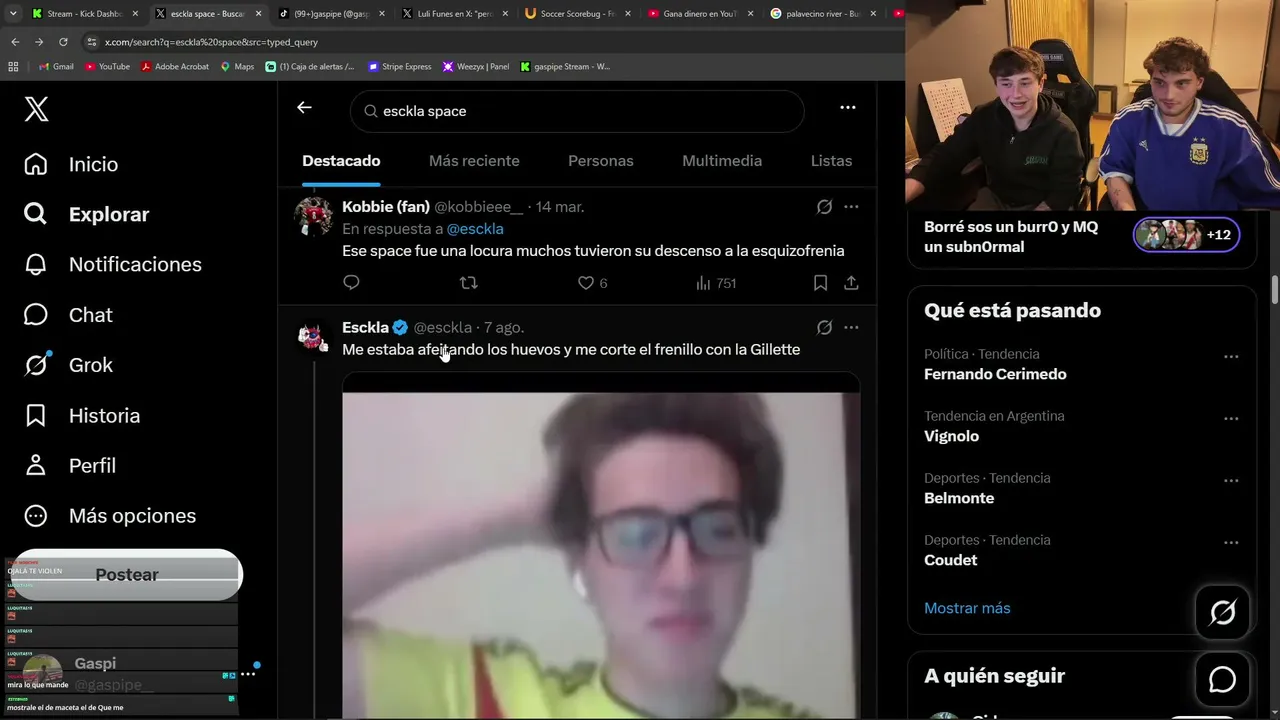Reload the page

pos(63,42)
